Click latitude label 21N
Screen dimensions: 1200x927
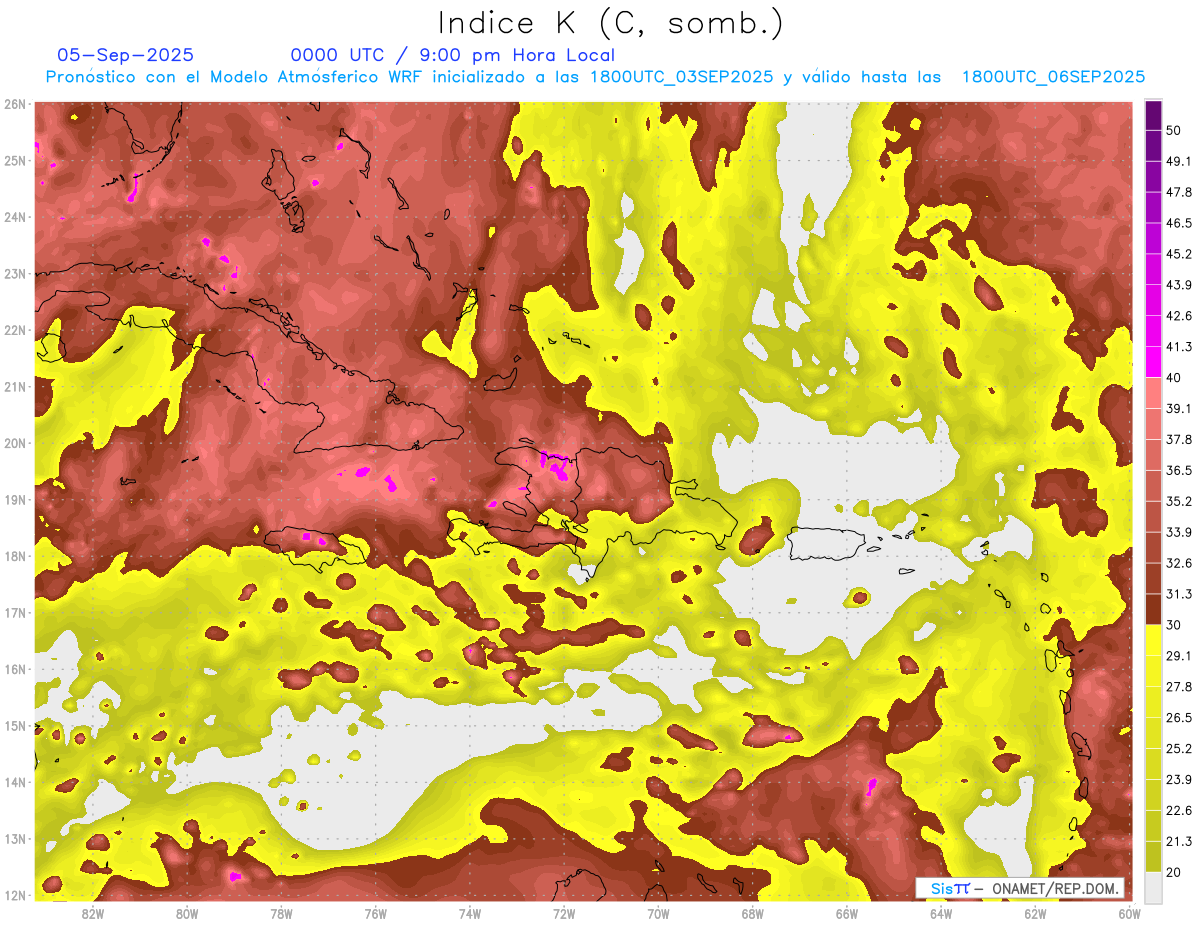click(x=15, y=386)
